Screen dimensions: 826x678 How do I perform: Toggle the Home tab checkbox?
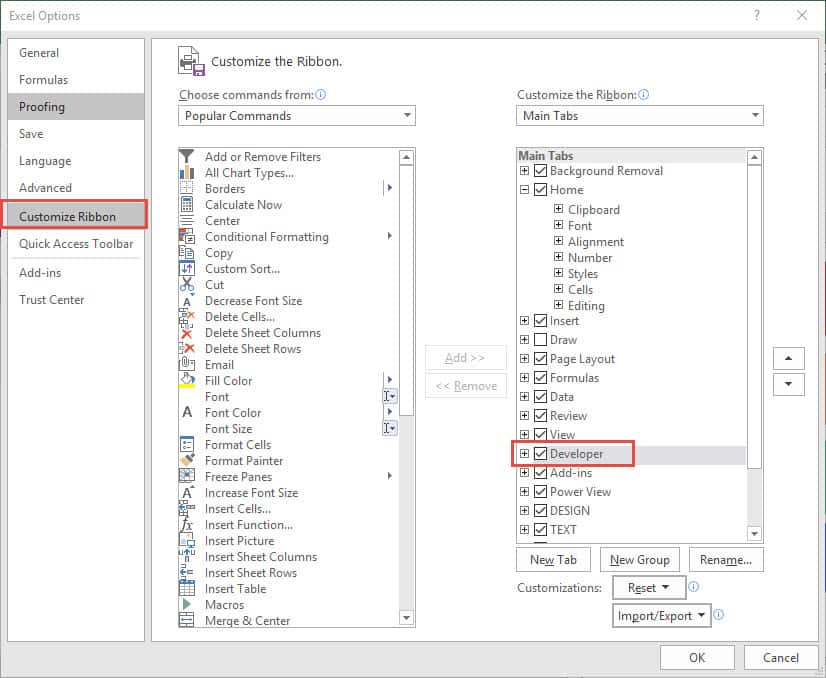pos(539,189)
